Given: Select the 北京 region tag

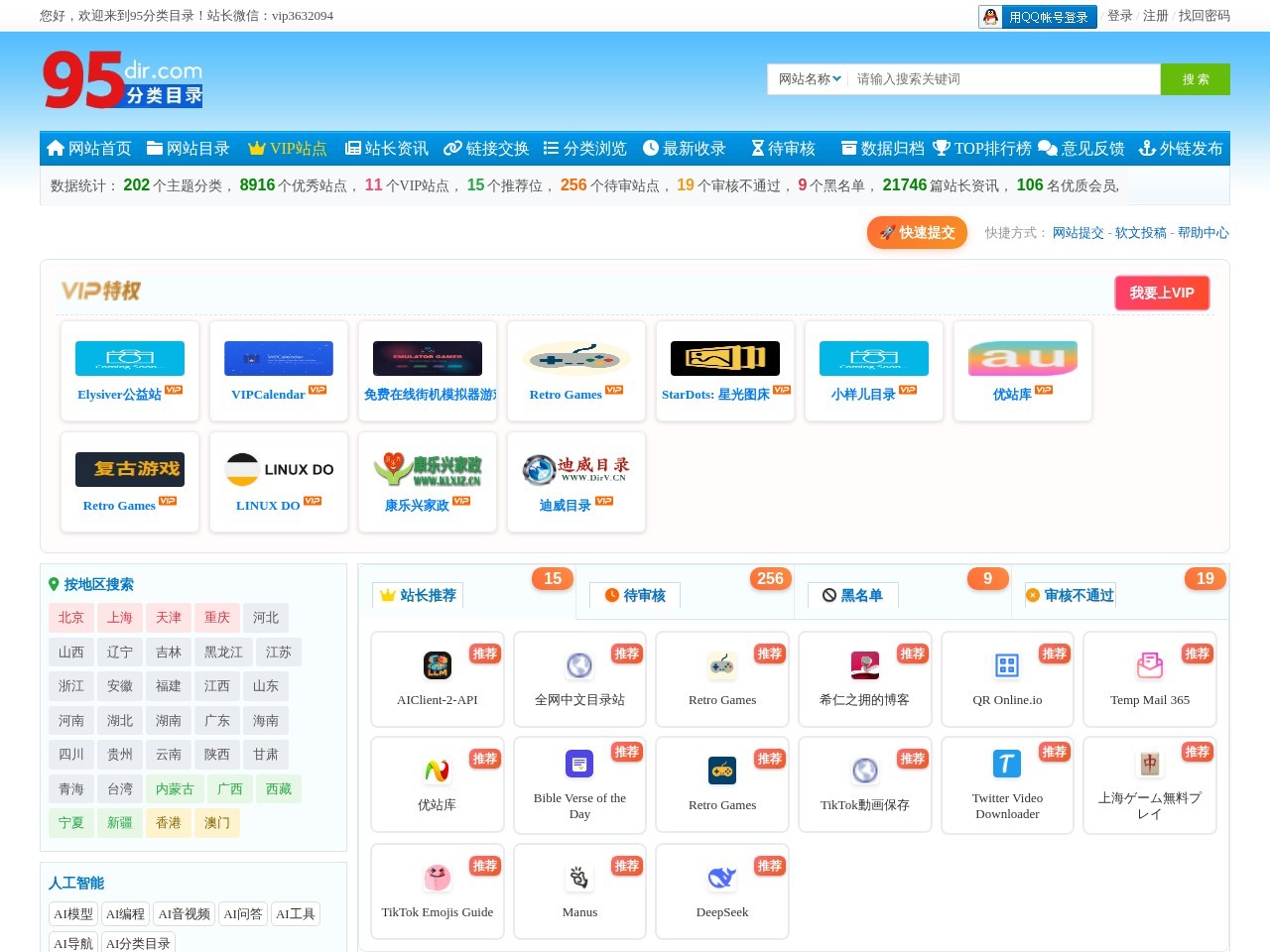Looking at the screenshot, I should (x=71, y=618).
